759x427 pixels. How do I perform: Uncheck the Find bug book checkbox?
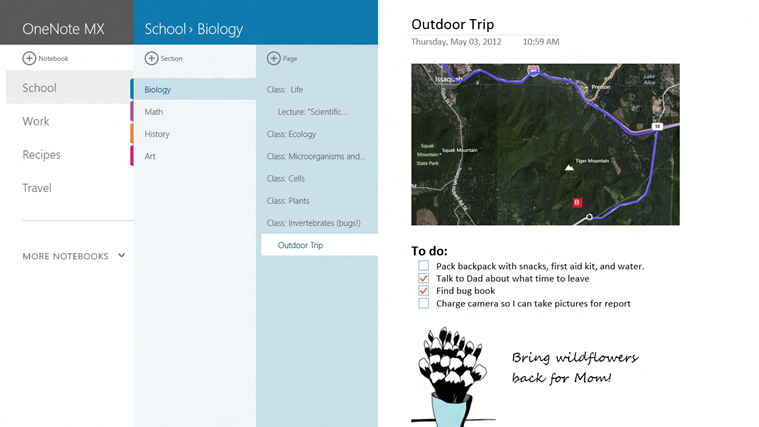424,291
